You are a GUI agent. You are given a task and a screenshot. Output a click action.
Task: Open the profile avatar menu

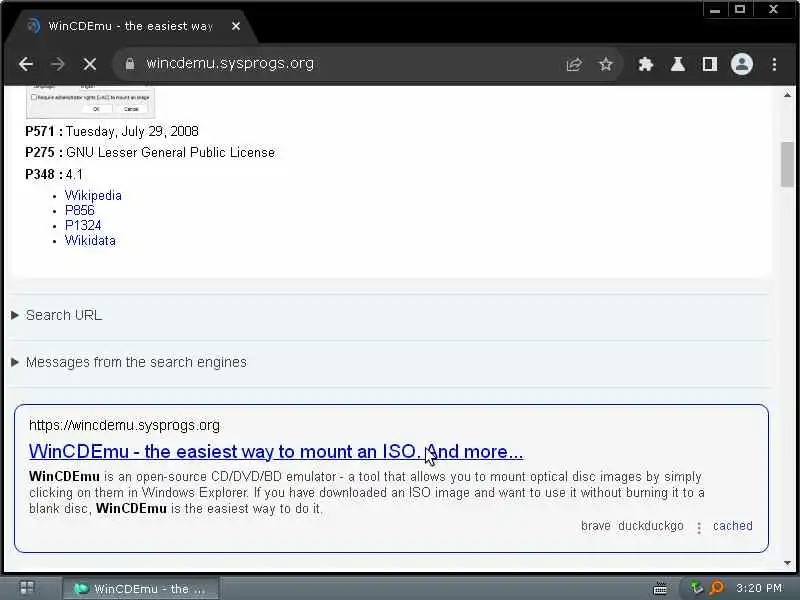(742, 64)
